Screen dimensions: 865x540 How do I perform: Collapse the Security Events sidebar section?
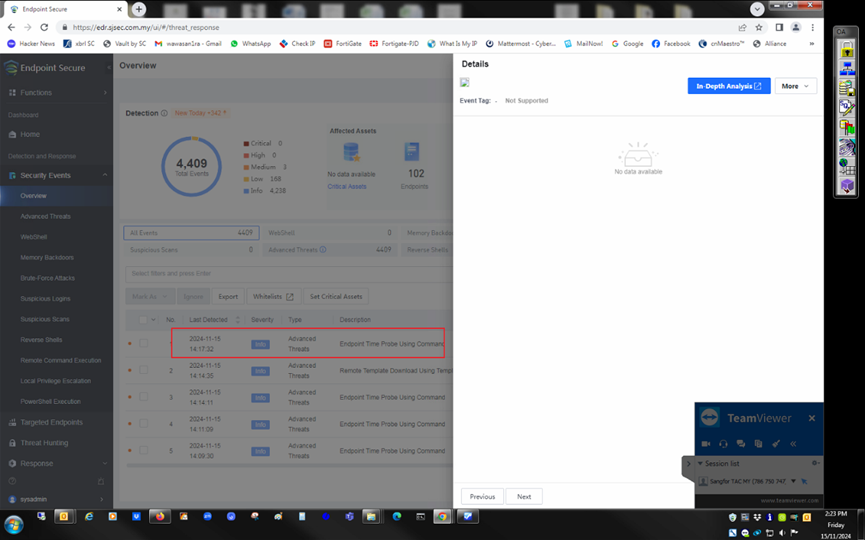point(104,175)
